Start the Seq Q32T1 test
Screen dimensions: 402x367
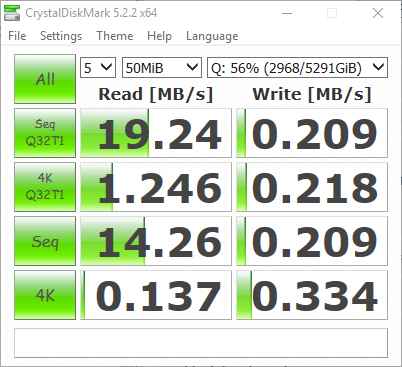[x=45, y=133]
